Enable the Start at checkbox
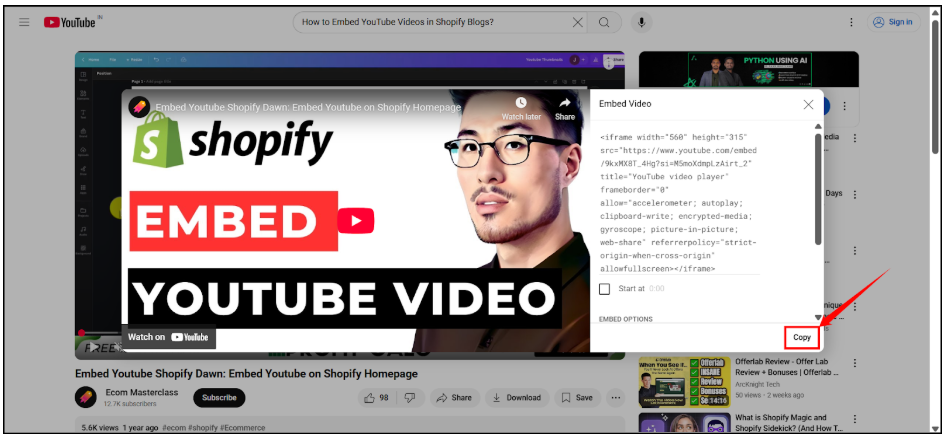This screenshot has height=436, width=945. point(604,289)
